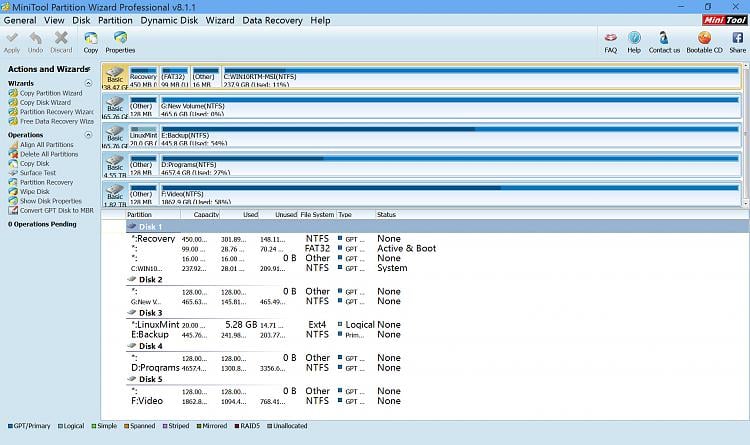Viewport: 750px width, 445px height.
Task: Choose Align All Partitions operation
Action: click(41, 145)
